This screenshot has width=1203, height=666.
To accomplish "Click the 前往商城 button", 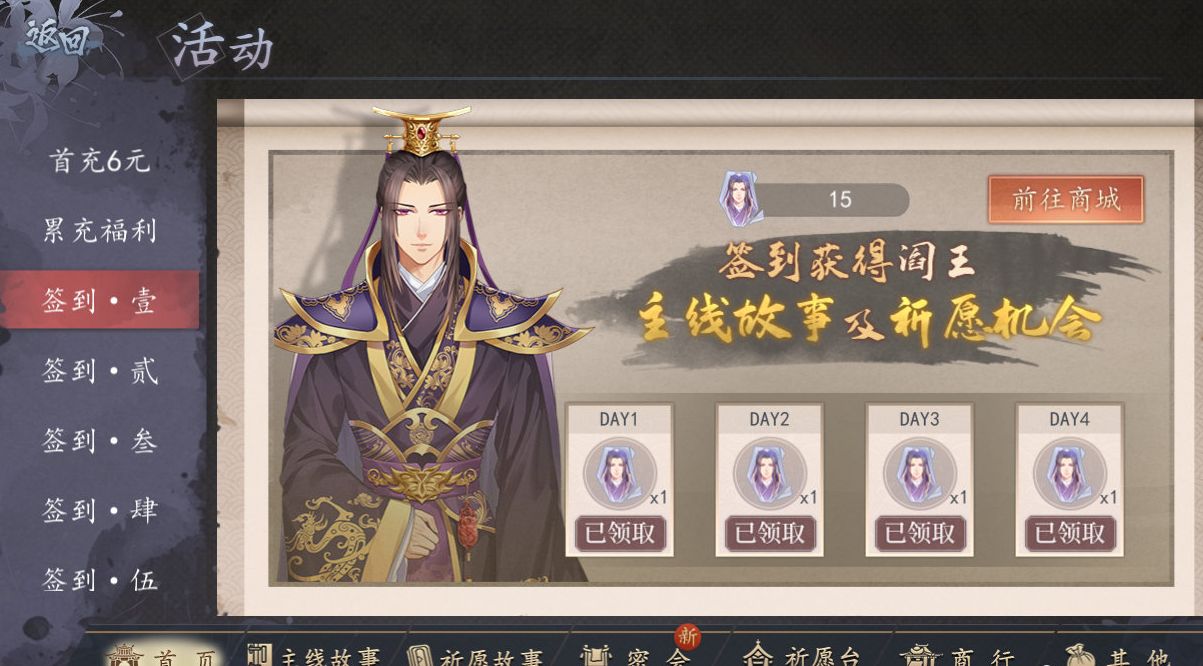I will pos(1065,199).
